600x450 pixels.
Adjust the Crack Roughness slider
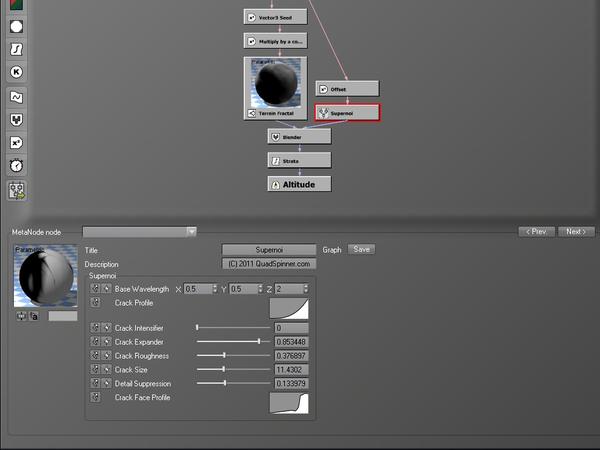pos(233,355)
